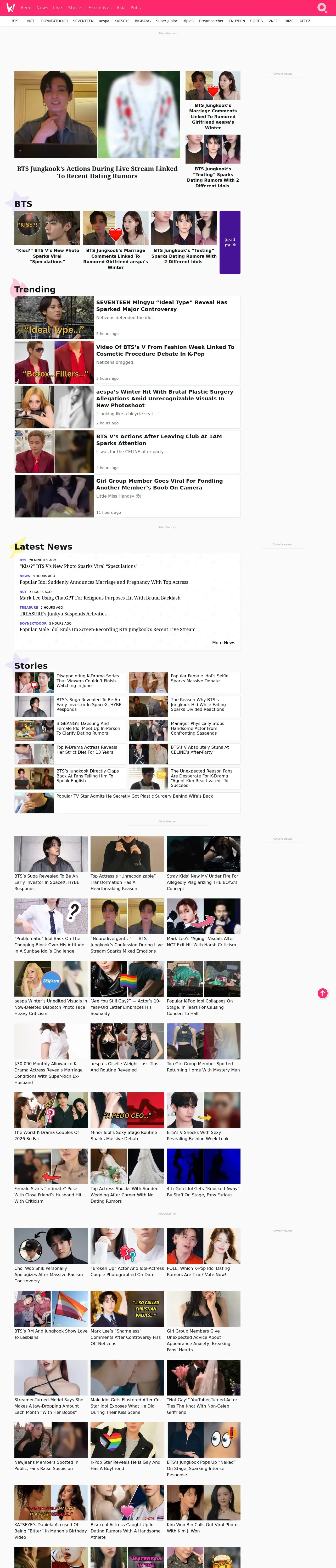Open the tripleS artist tab
This screenshot has height=1568, width=336.
click(188, 21)
